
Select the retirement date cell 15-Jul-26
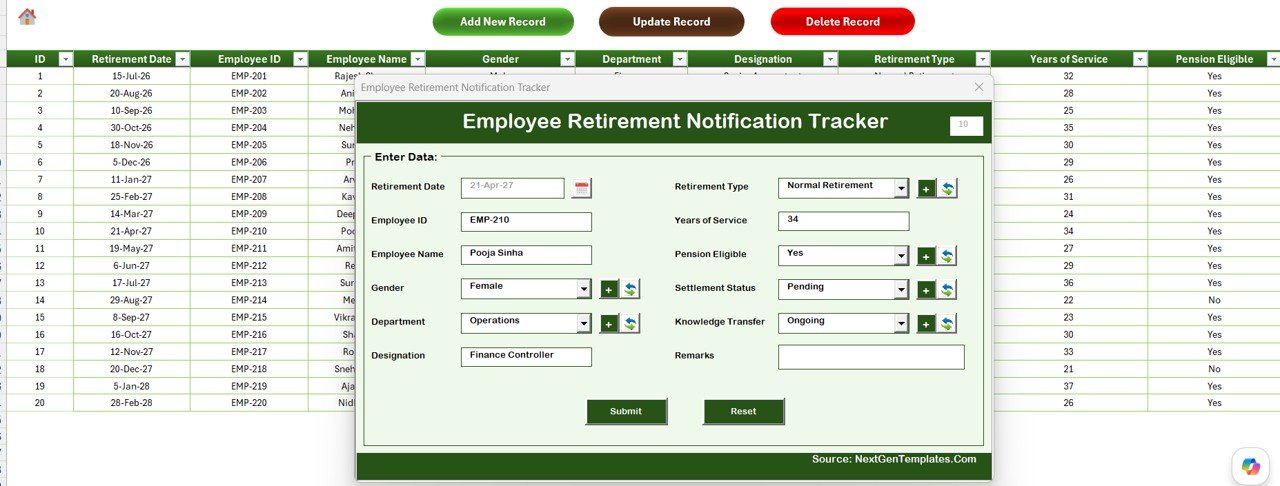[131, 76]
